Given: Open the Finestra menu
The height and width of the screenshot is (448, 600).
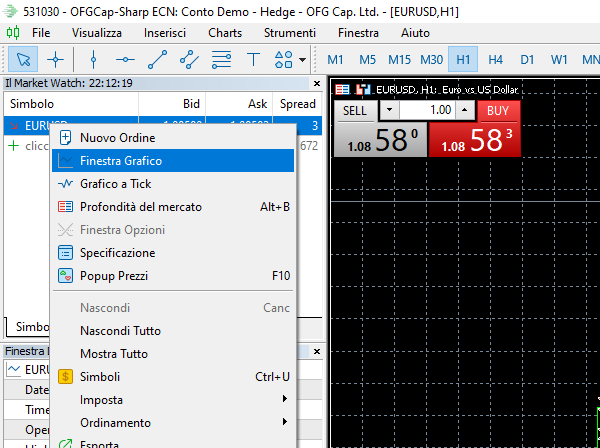Looking at the screenshot, I should tap(358, 33).
